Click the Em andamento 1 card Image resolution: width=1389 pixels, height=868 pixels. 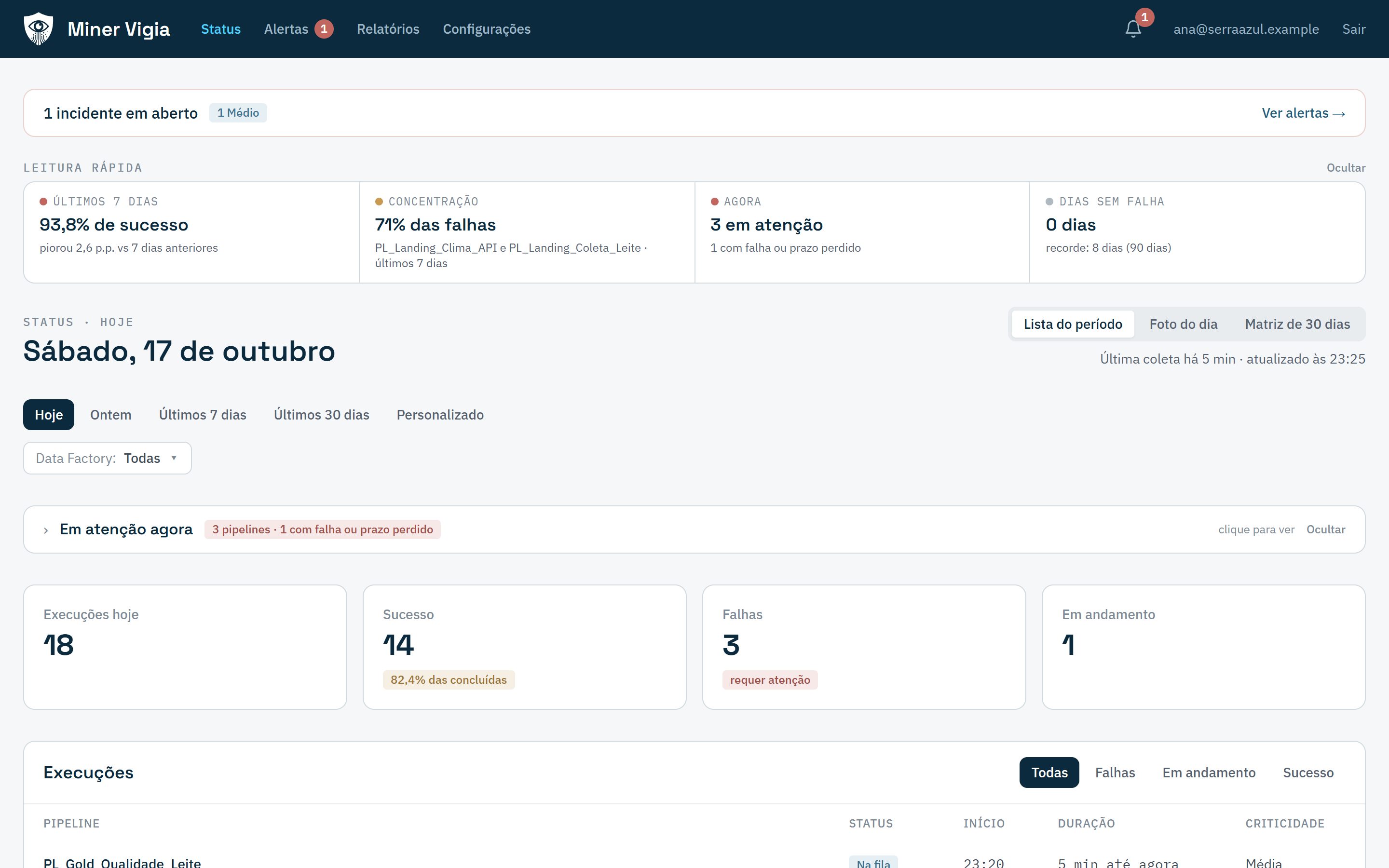(x=1203, y=647)
